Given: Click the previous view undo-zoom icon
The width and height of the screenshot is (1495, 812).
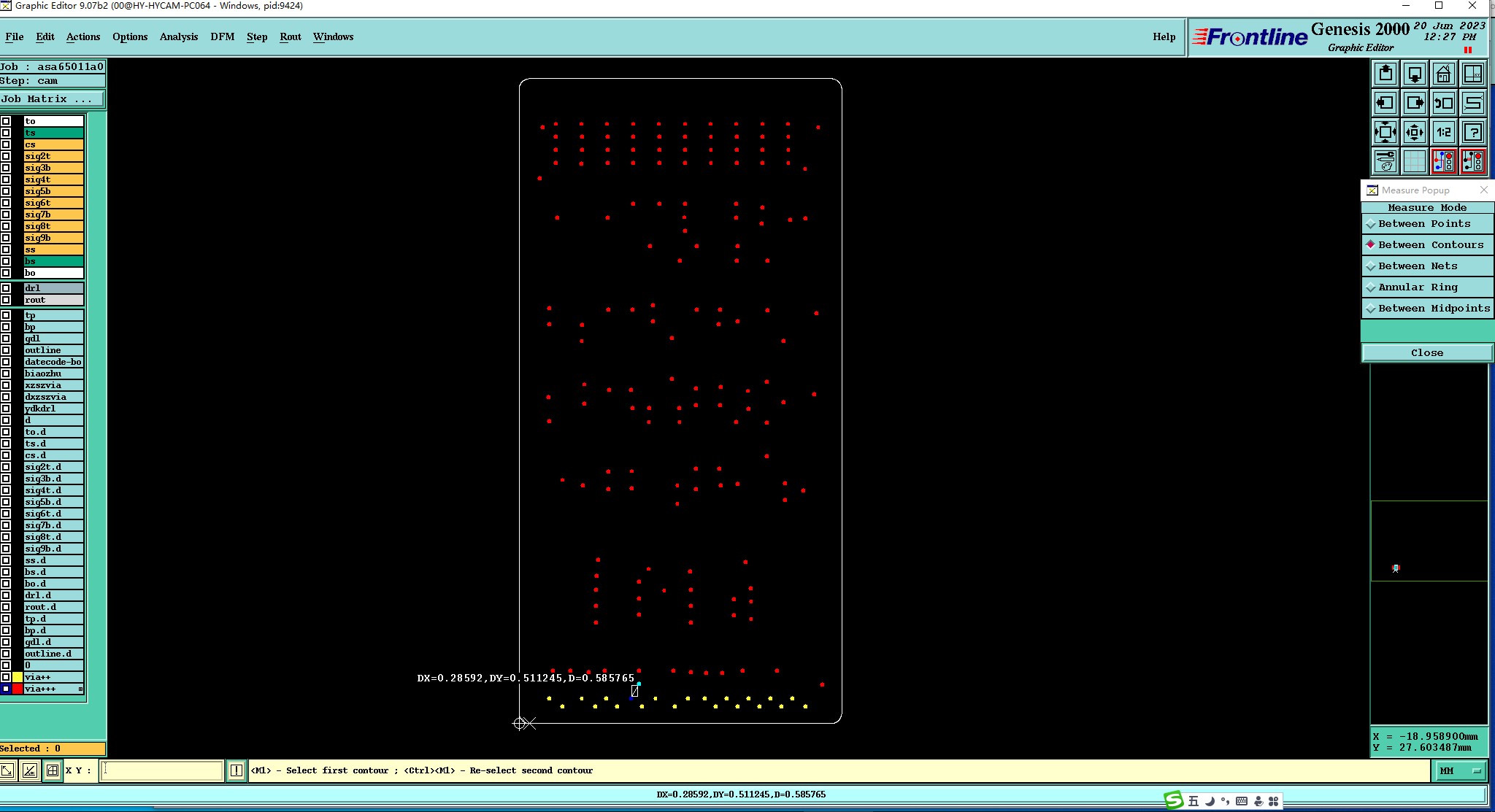Looking at the screenshot, I should (1443, 104).
